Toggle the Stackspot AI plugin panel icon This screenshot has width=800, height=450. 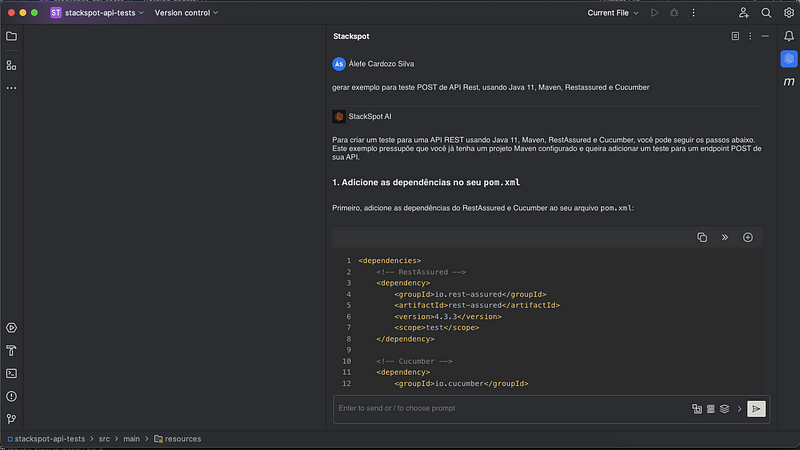(x=789, y=59)
